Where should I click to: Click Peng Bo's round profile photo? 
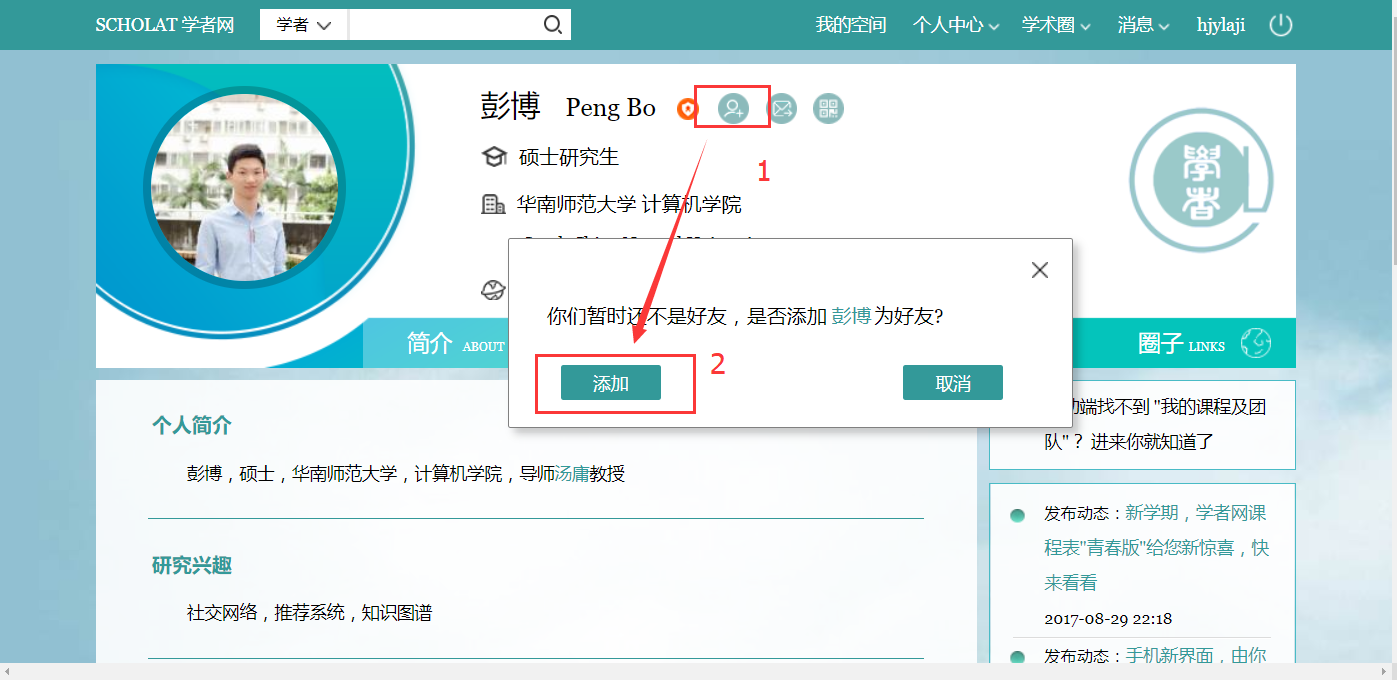coord(244,187)
